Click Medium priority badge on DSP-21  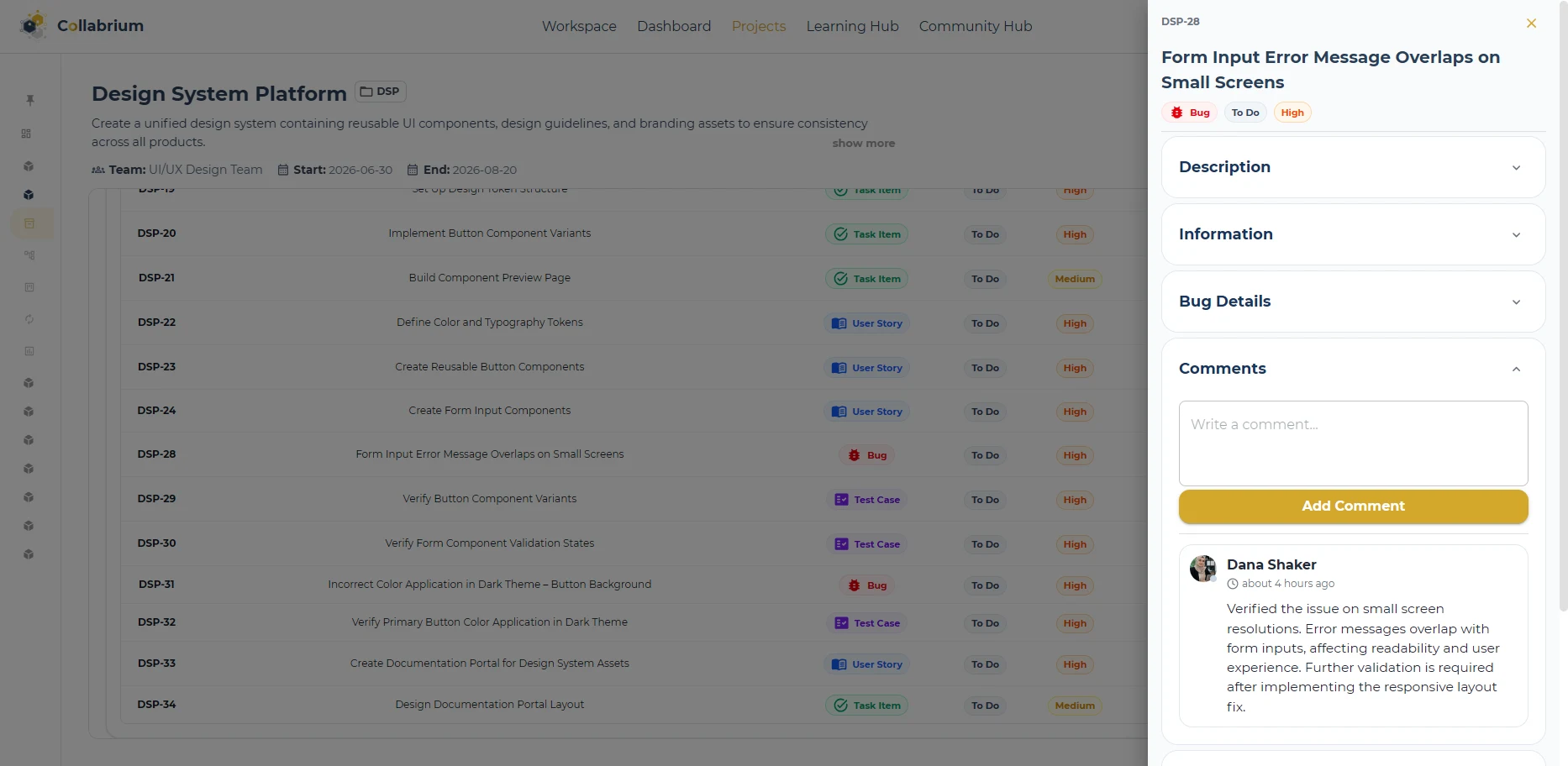(x=1075, y=279)
